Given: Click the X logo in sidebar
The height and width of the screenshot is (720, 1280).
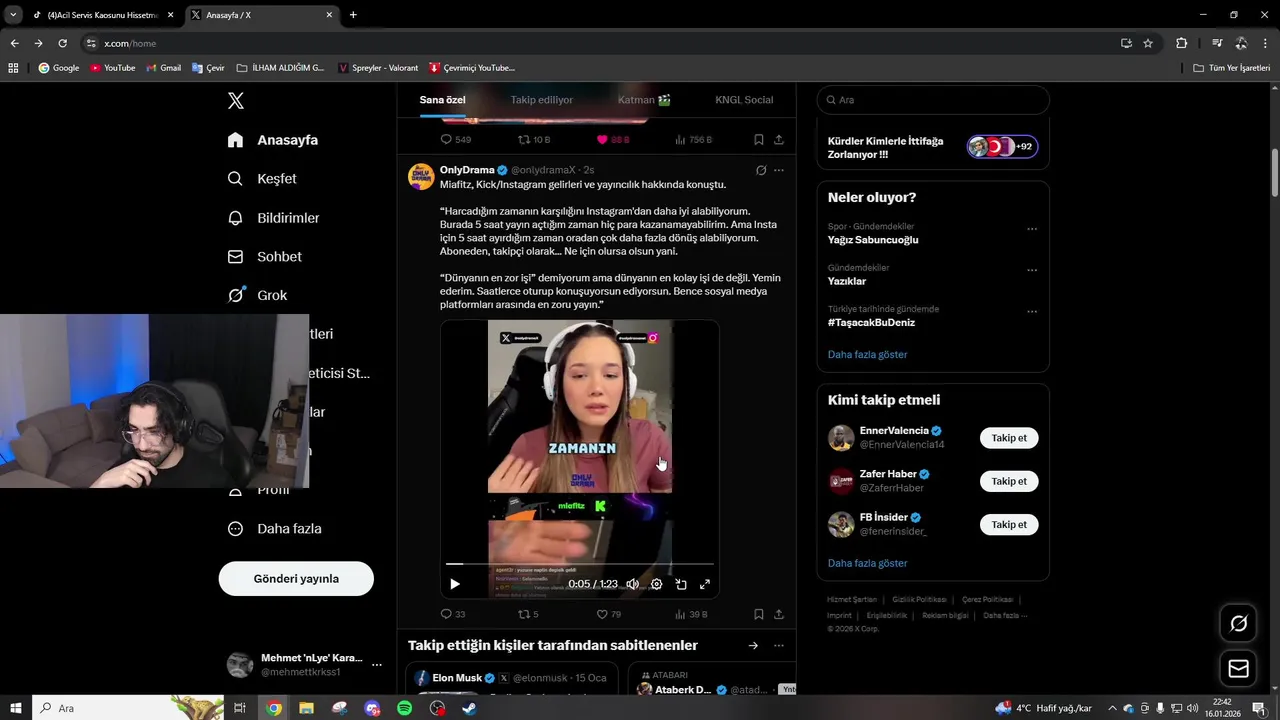Looking at the screenshot, I should pyautogui.click(x=235, y=101).
